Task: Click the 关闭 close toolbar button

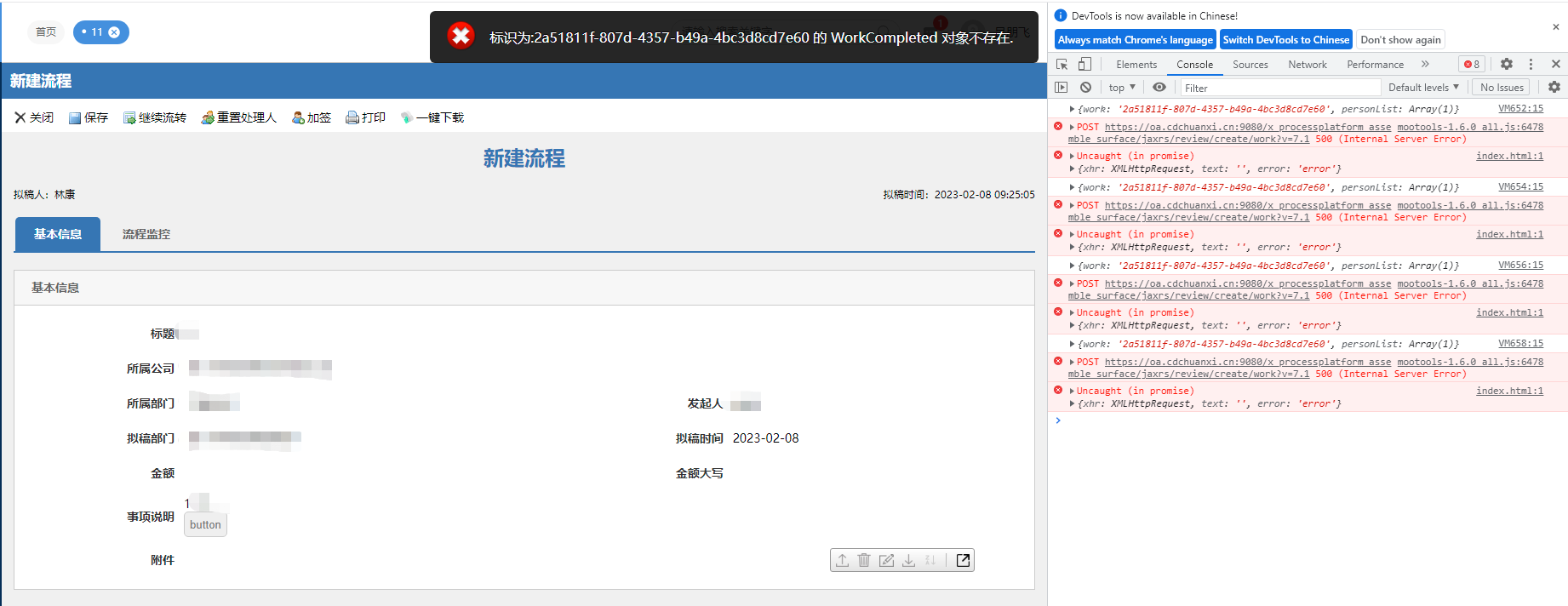Action: pos(34,117)
